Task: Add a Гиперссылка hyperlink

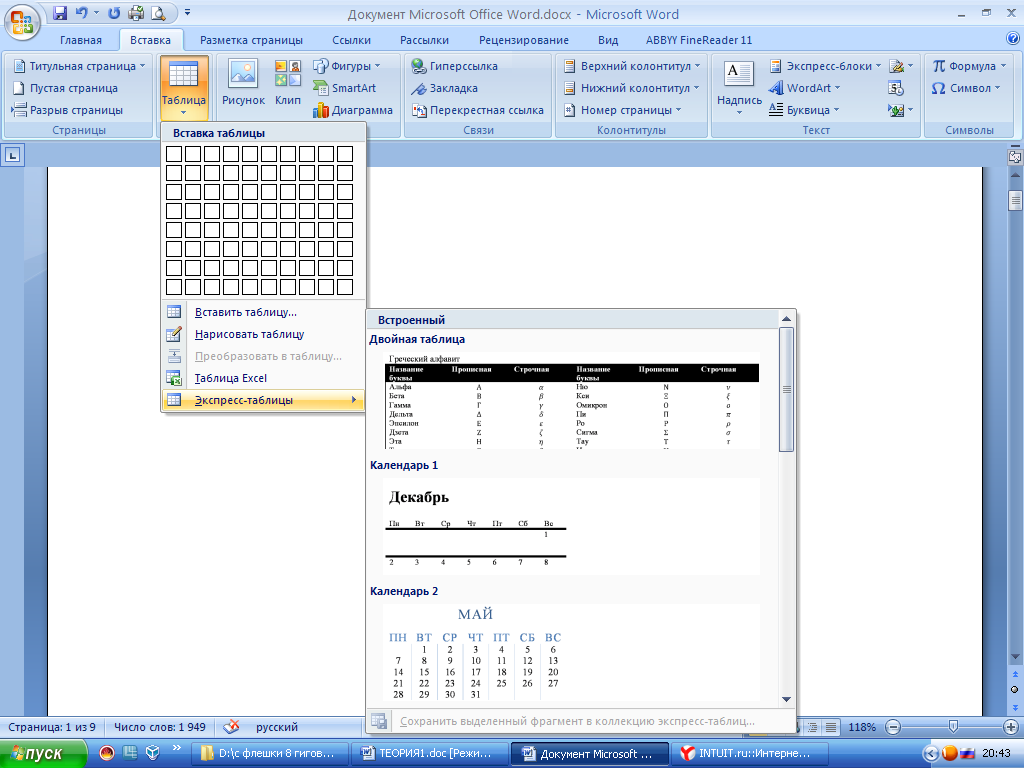Action: (x=455, y=66)
